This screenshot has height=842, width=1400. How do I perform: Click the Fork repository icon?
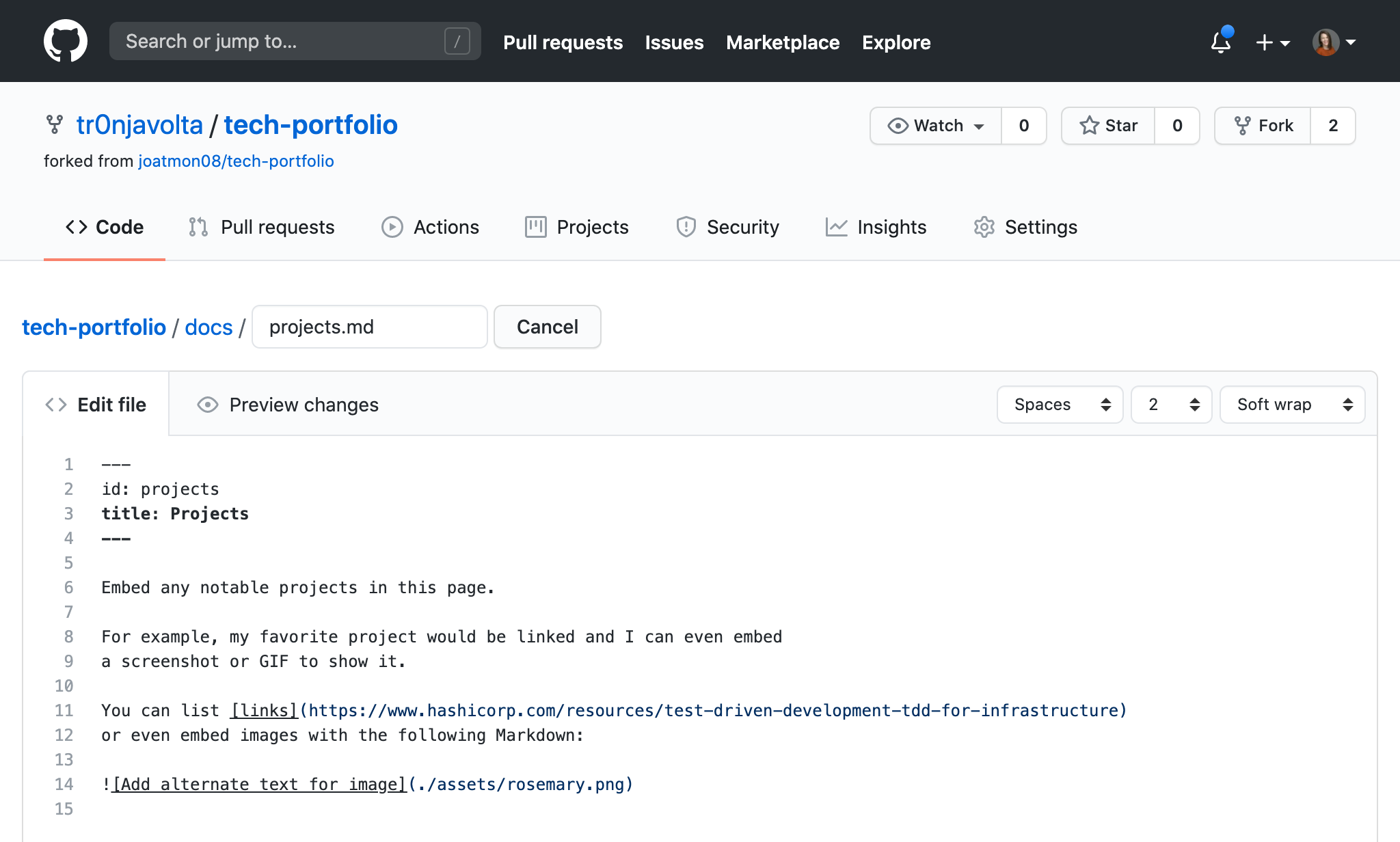(1243, 124)
